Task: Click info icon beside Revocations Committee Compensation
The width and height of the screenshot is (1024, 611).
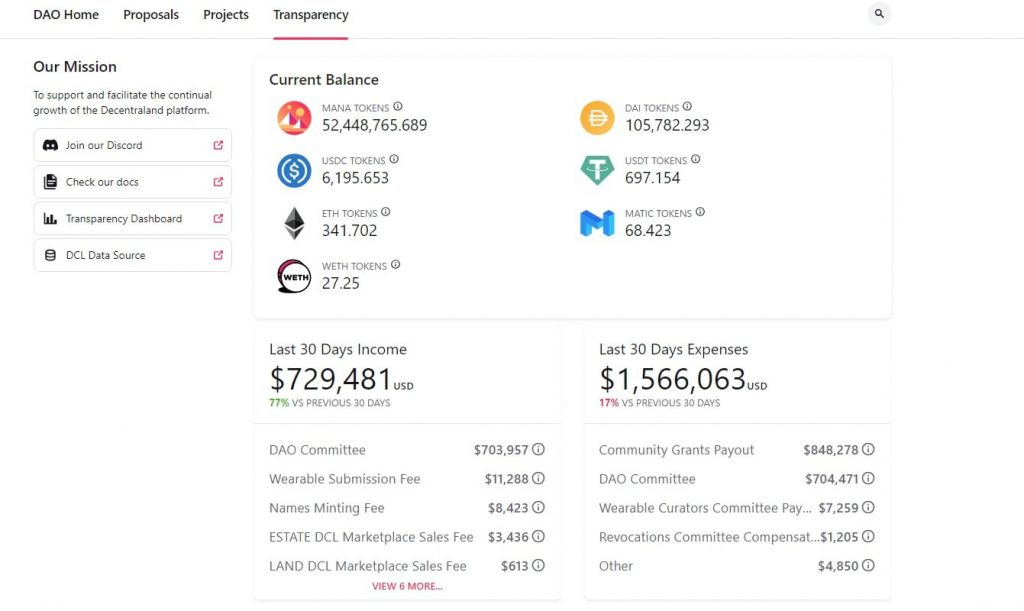Action: 868,537
